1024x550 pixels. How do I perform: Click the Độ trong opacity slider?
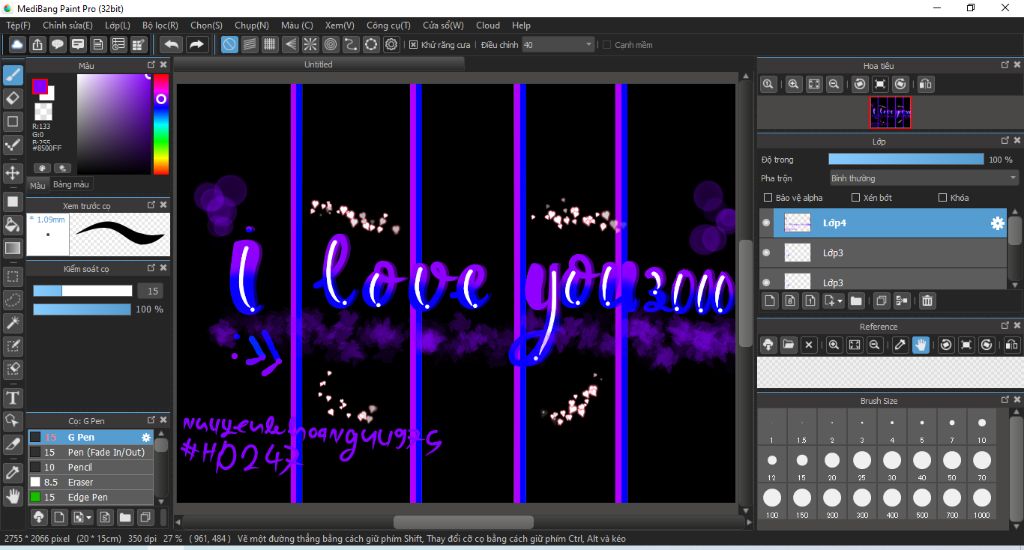point(906,159)
